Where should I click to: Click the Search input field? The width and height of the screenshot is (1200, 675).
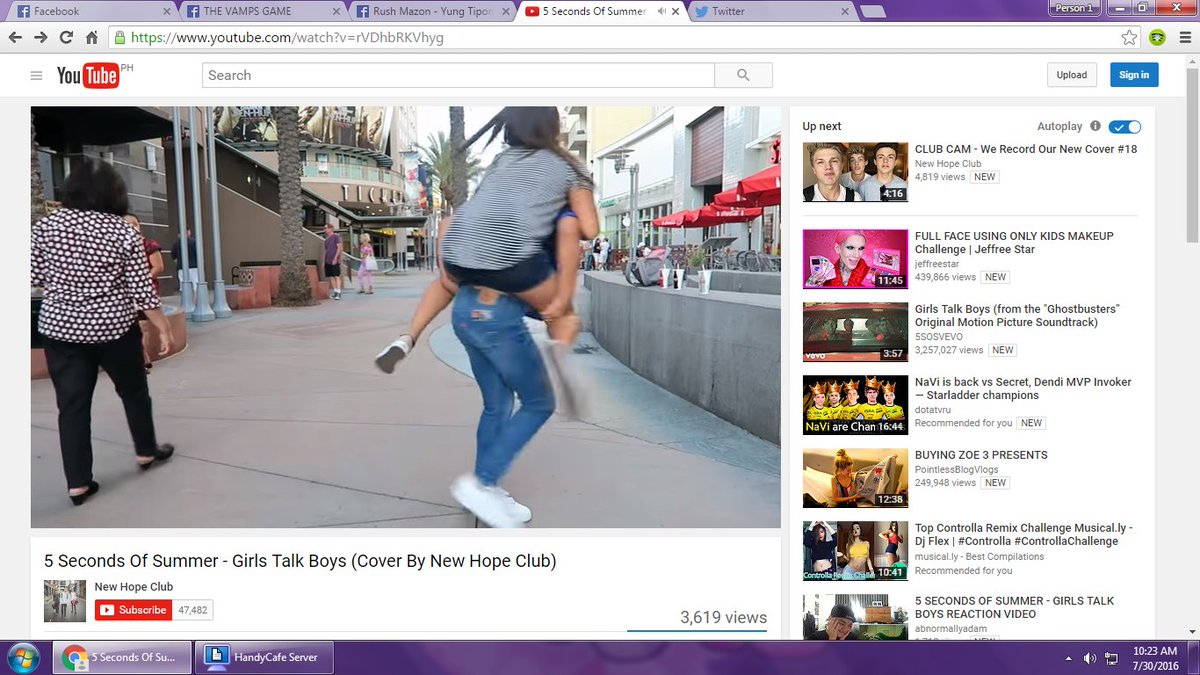click(x=458, y=75)
